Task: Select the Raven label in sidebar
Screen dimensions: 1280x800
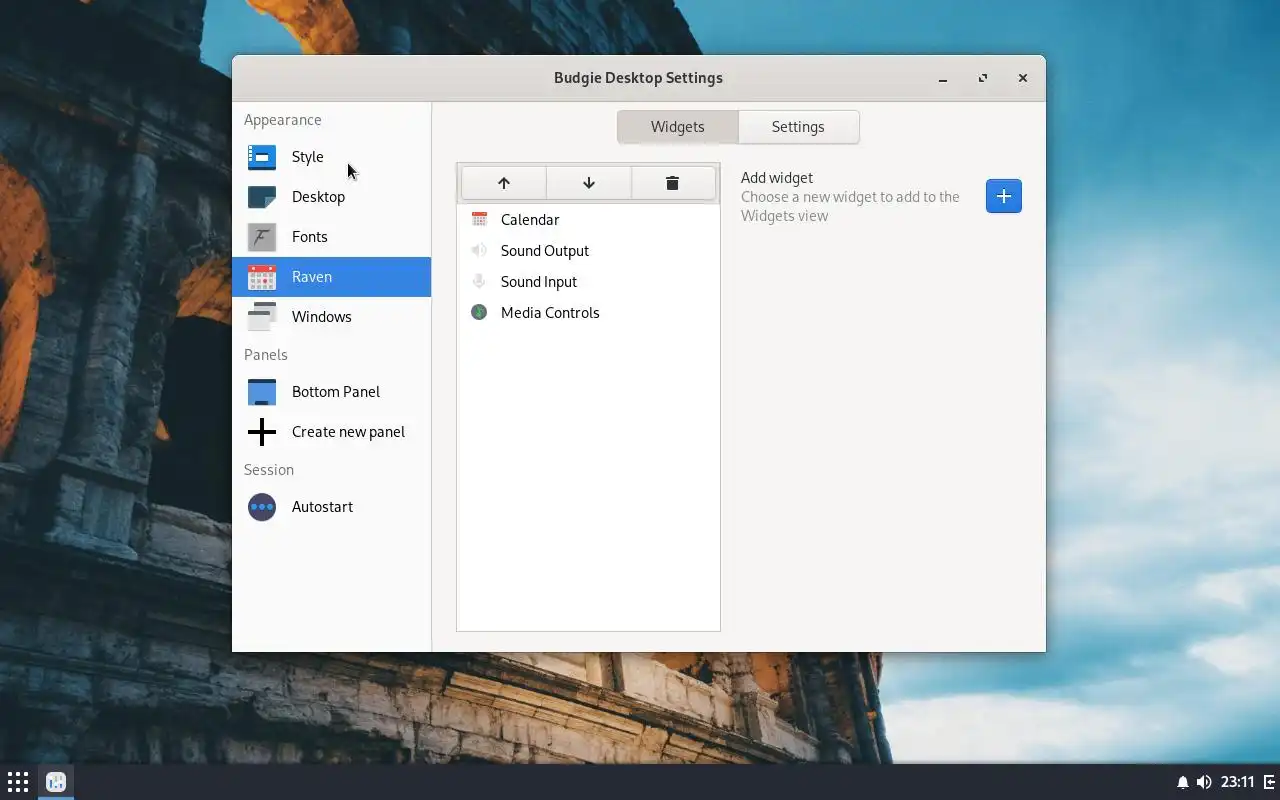Action: click(x=312, y=277)
